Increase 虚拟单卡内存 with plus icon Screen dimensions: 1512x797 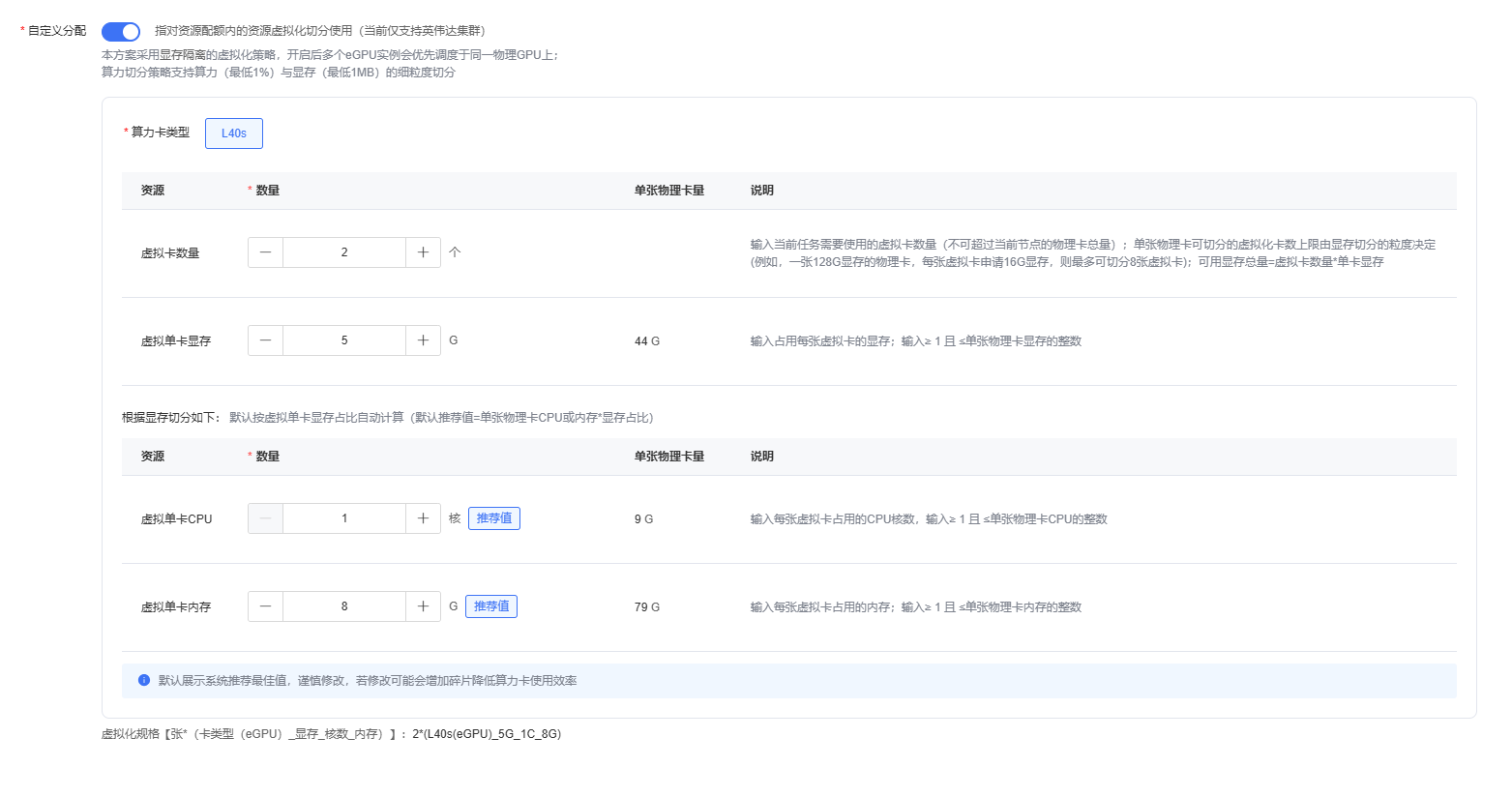tap(423, 606)
